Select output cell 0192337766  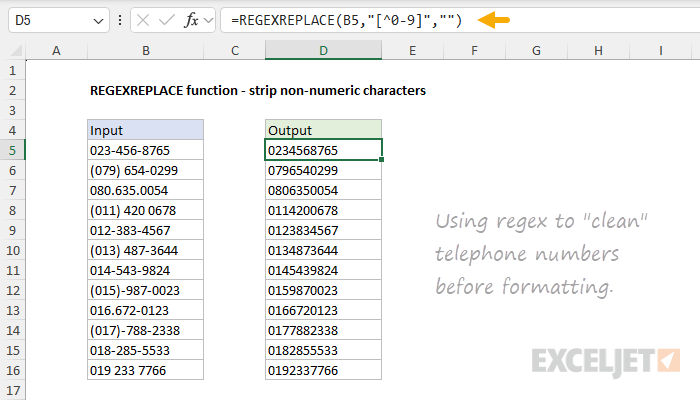coord(324,371)
